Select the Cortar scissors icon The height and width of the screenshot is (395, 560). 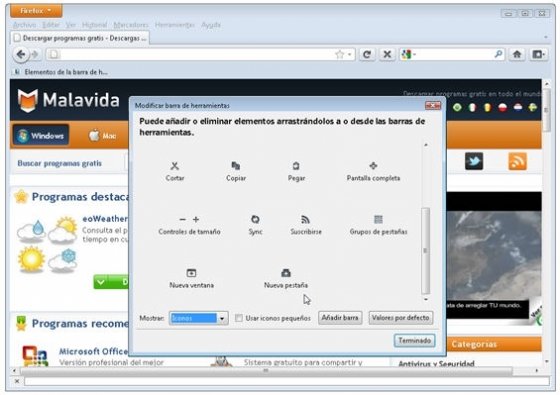click(x=175, y=166)
